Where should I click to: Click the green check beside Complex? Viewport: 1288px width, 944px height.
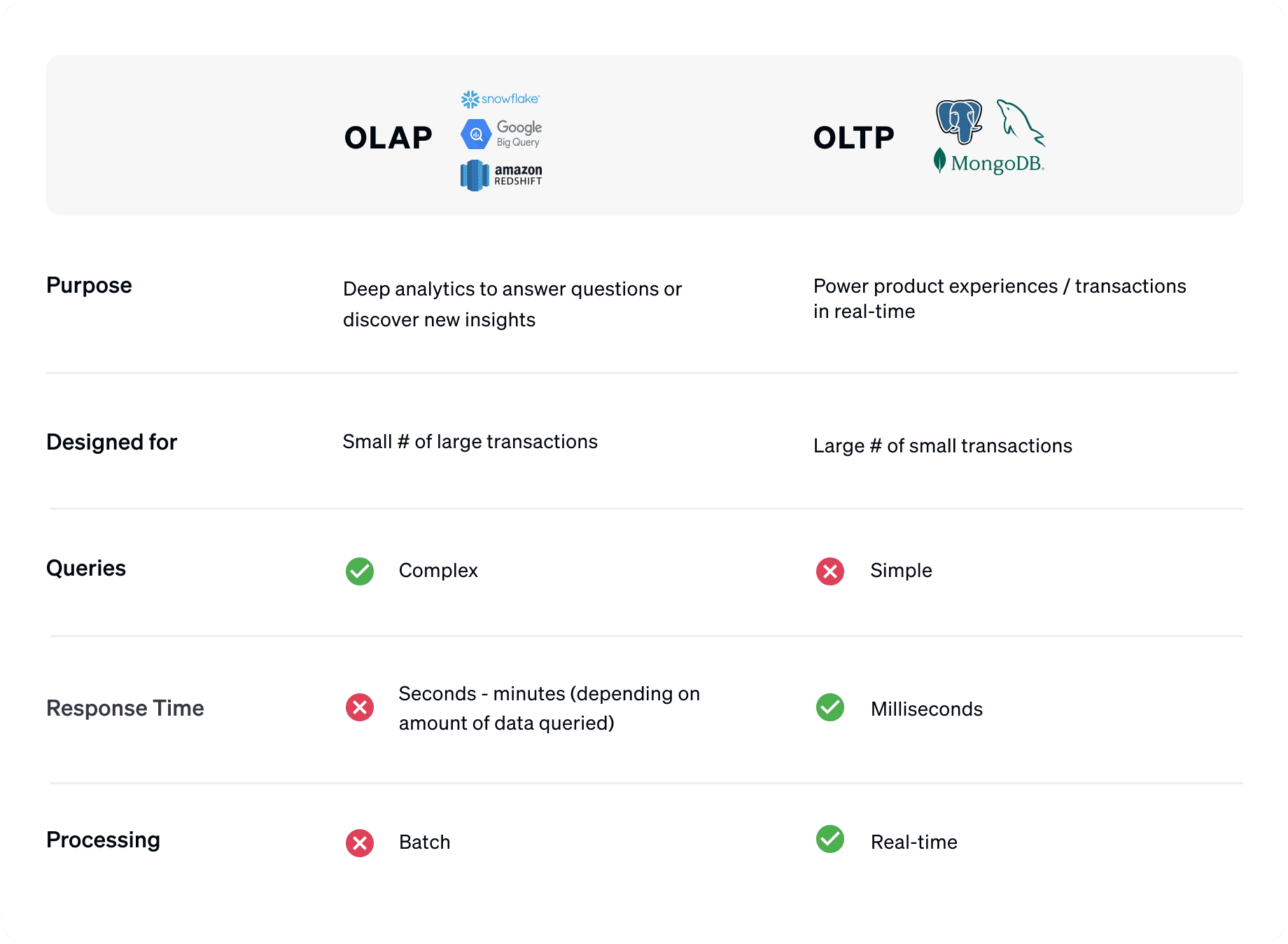[x=360, y=571]
